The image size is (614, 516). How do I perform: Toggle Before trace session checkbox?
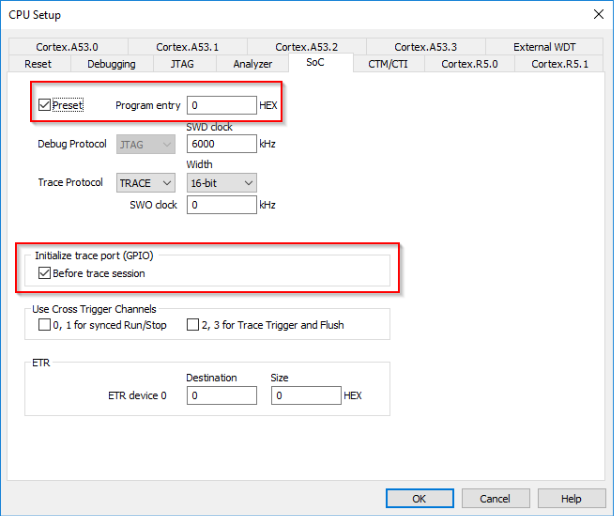44,272
